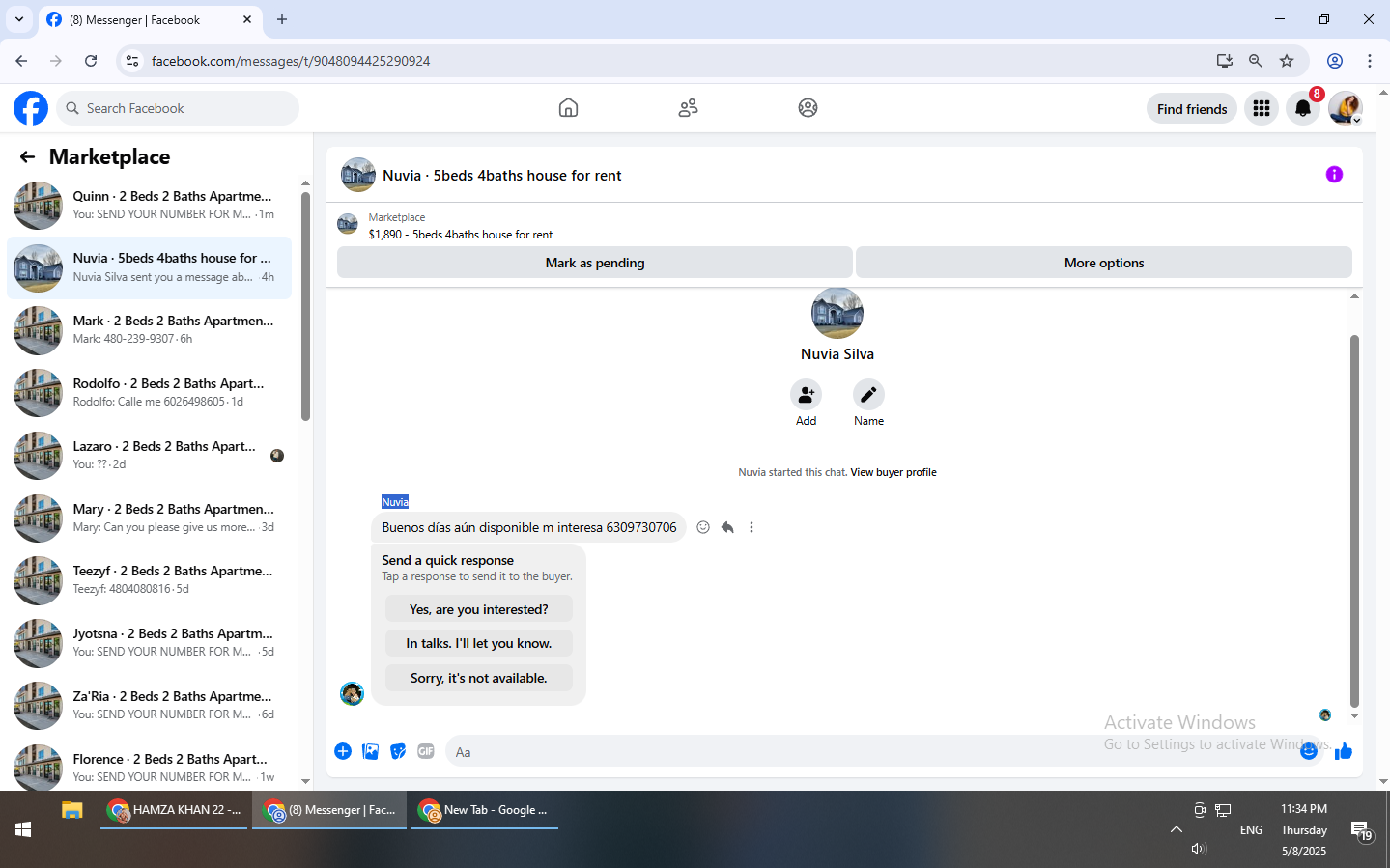Send a thumbs-up like
The height and width of the screenshot is (868, 1390).
1344,751
